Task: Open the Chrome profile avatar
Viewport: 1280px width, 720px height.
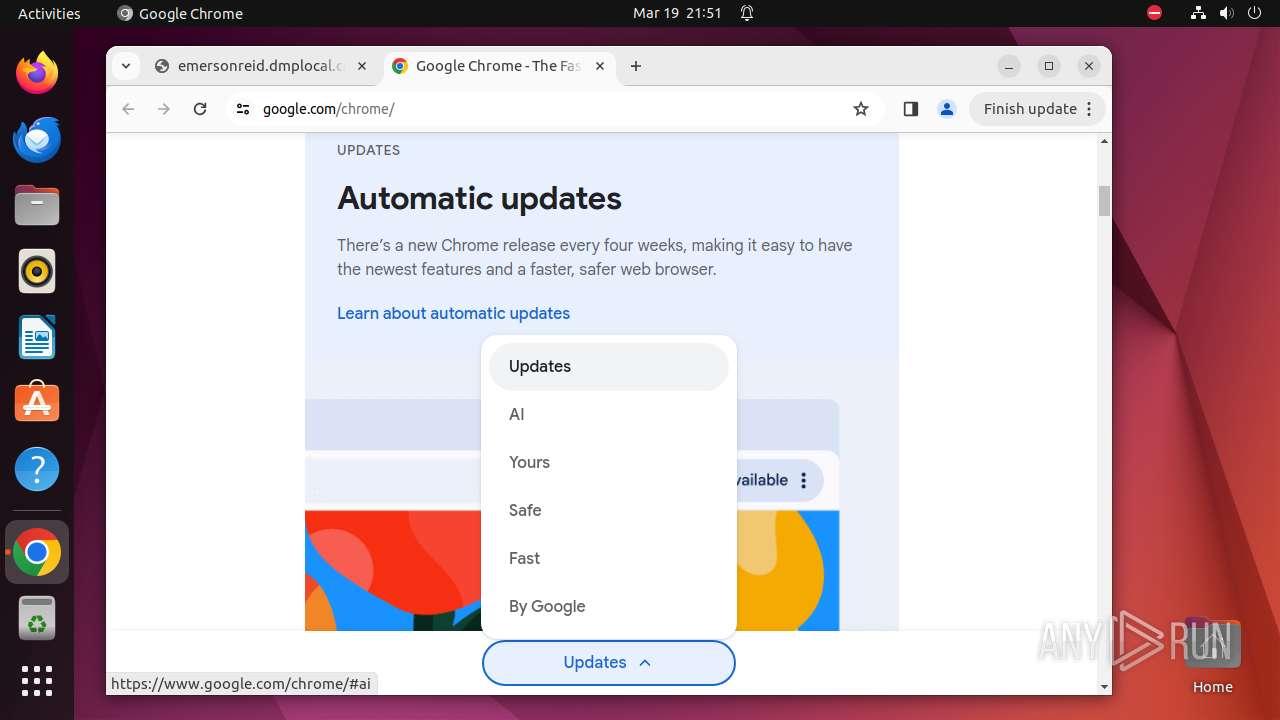Action: tap(947, 109)
